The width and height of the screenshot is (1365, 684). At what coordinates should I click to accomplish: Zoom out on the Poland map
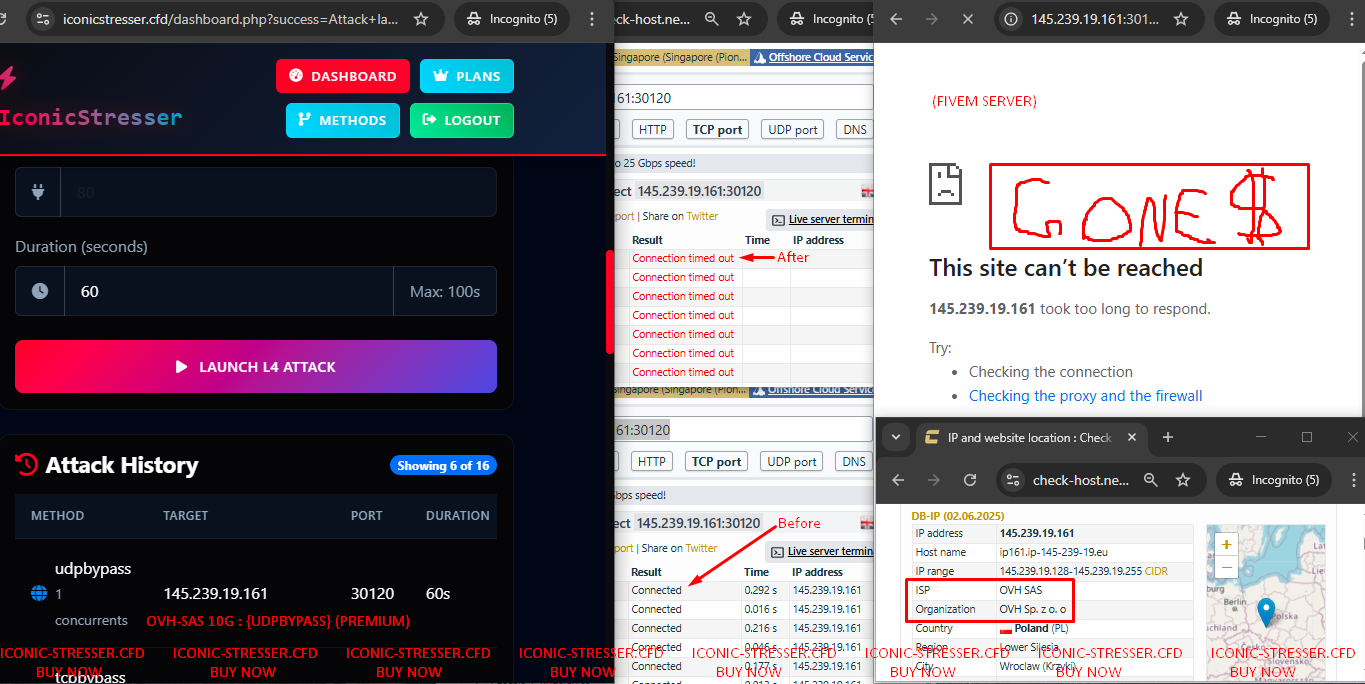[1226, 567]
